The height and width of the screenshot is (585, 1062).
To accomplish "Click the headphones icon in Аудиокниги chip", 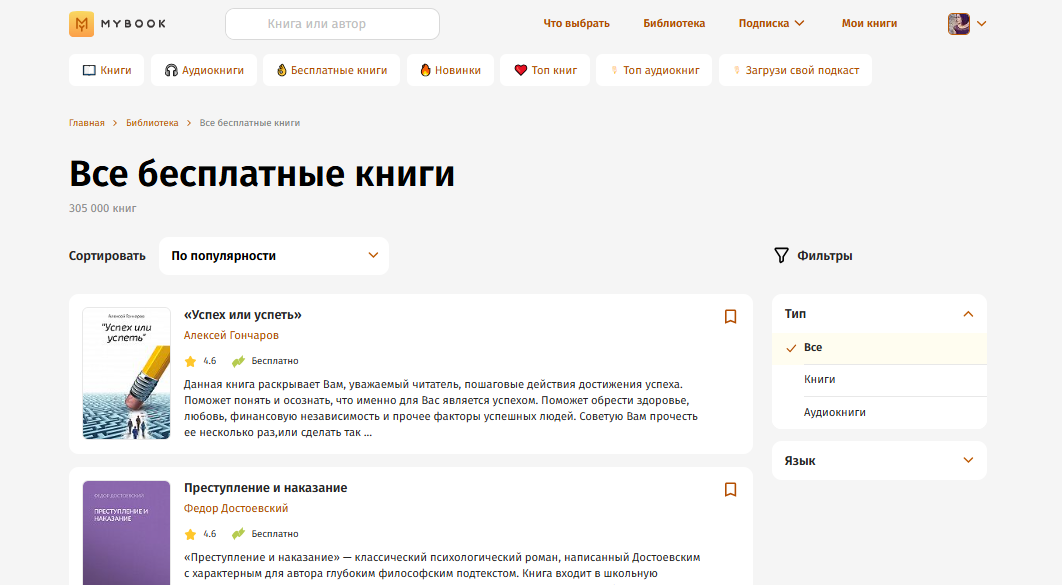I will [x=171, y=70].
